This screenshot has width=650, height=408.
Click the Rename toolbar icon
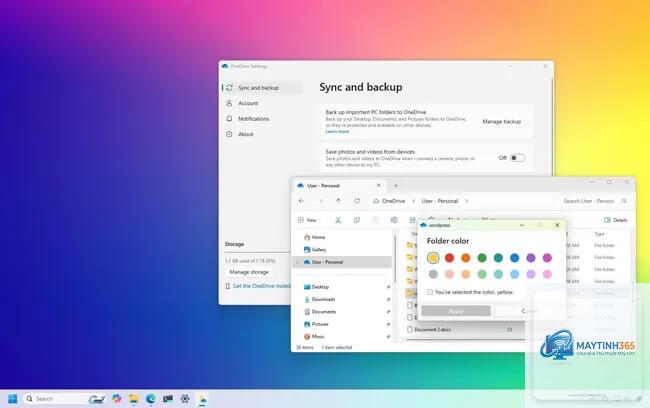(394, 220)
